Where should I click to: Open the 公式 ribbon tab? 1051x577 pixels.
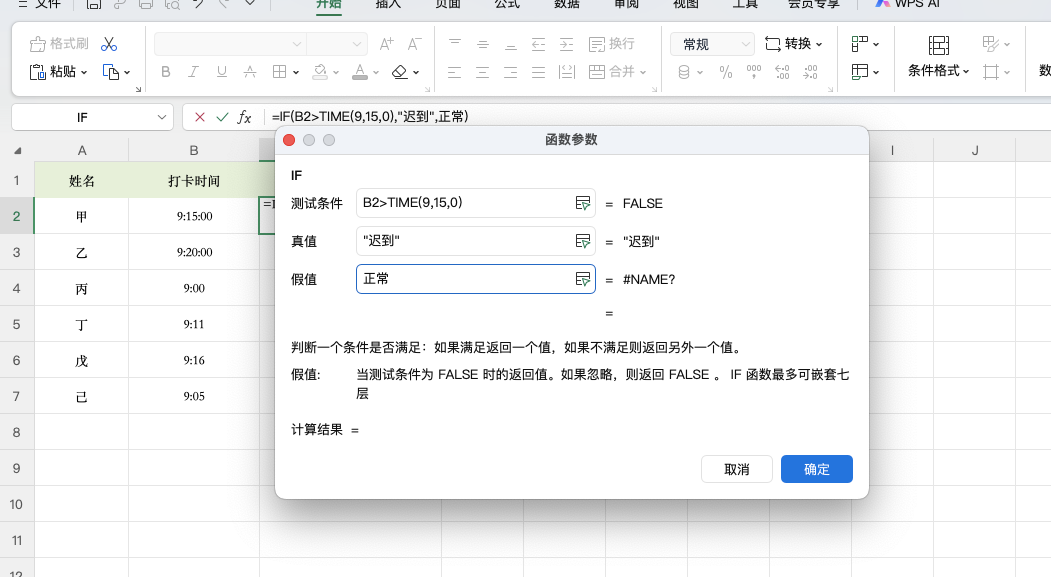[x=506, y=5]
